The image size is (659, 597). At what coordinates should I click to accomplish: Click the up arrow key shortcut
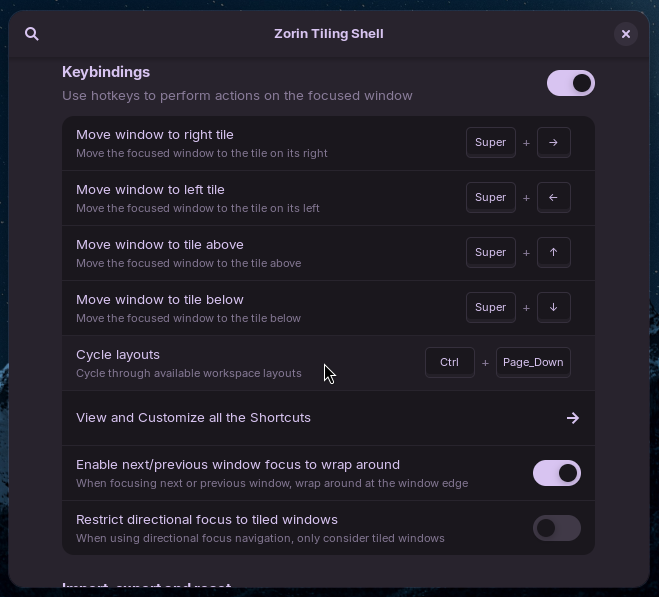553,253
